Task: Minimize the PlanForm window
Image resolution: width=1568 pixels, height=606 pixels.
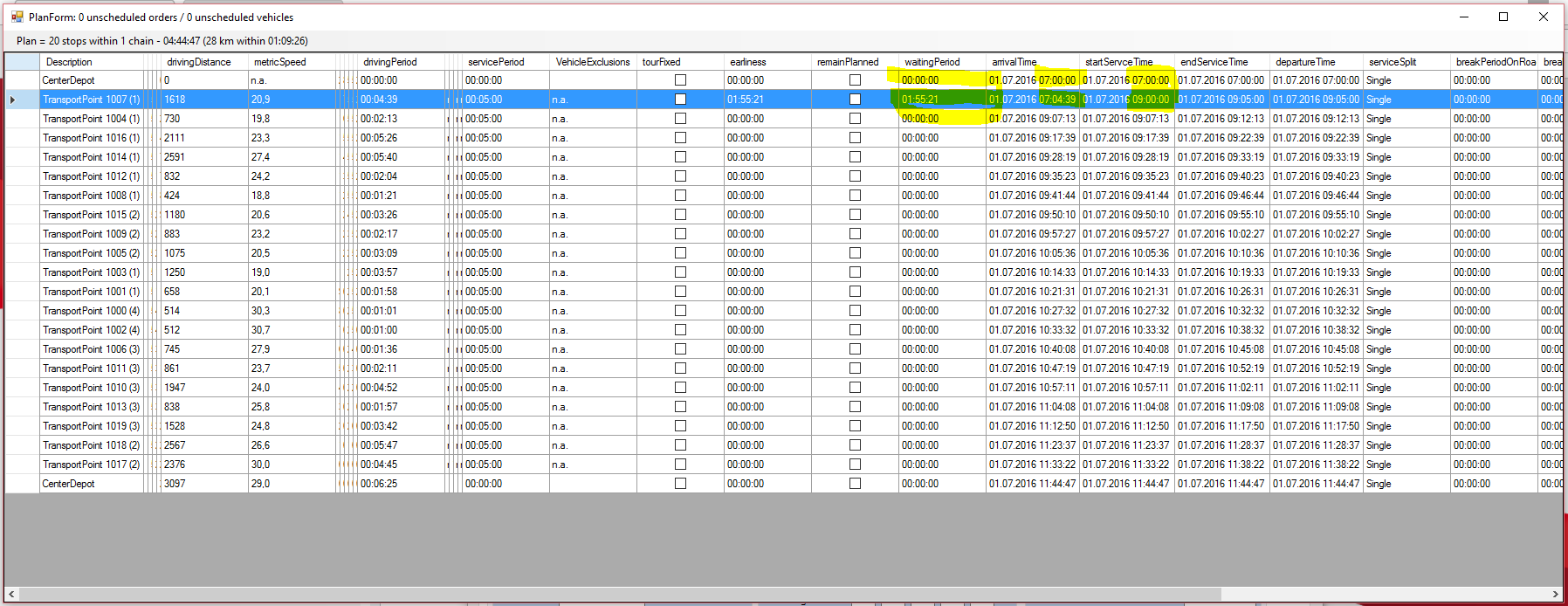Action: click(1463, 17)
